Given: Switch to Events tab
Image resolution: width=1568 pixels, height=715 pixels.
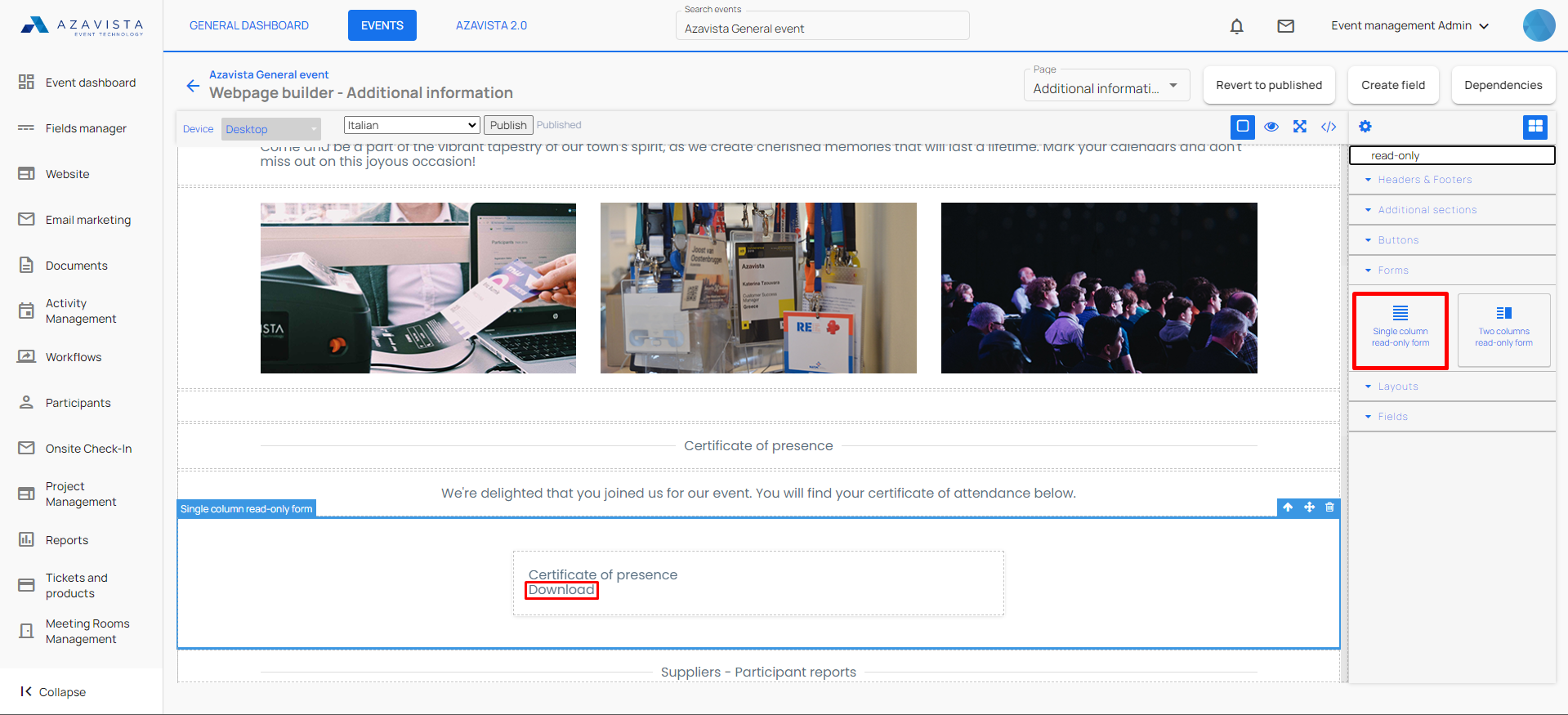Looking at the screenshot, I should click(382, 25).
